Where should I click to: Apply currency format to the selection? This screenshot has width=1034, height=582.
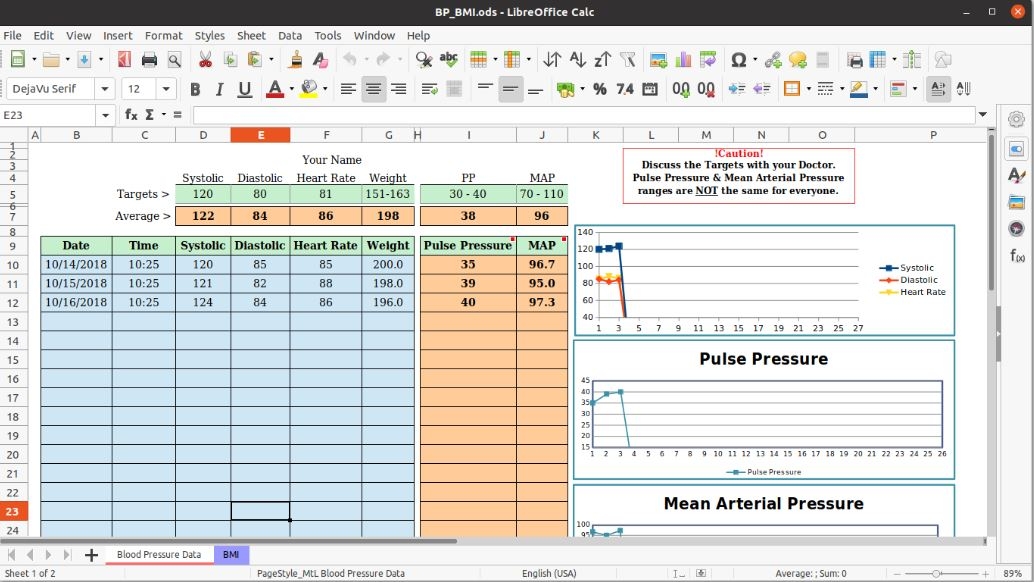(x=567, y=89)
